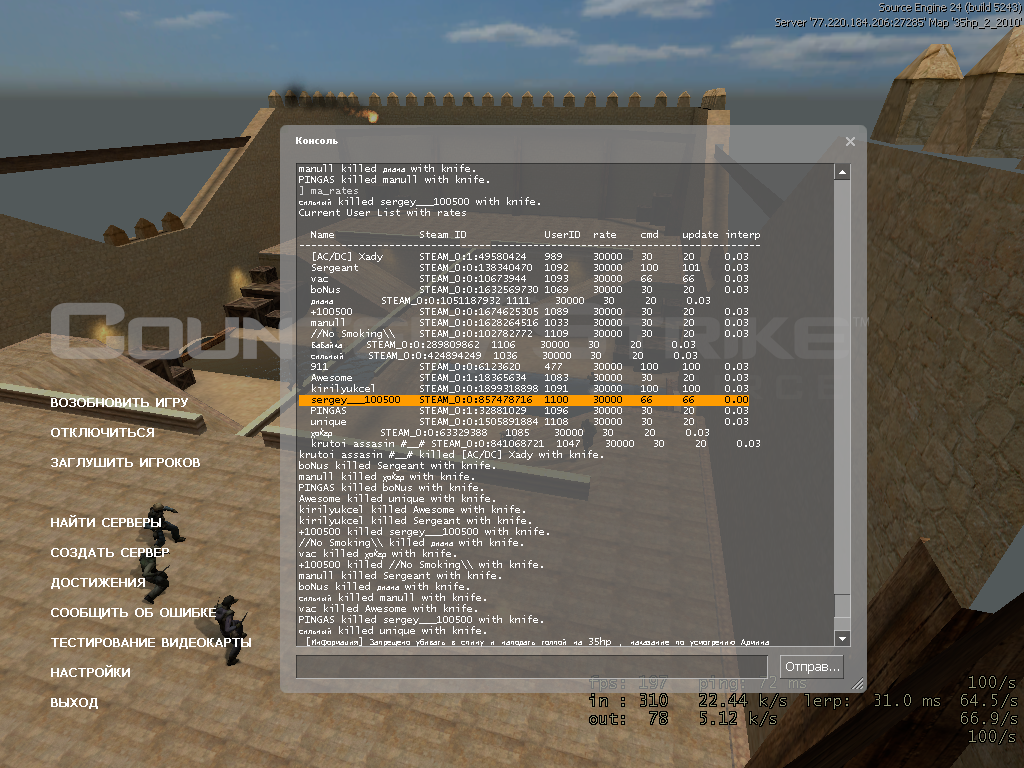Launch ТЕСТИРОВАНИЕ ВИДЕОКАРТЫ option

click(x=151, y=643)
